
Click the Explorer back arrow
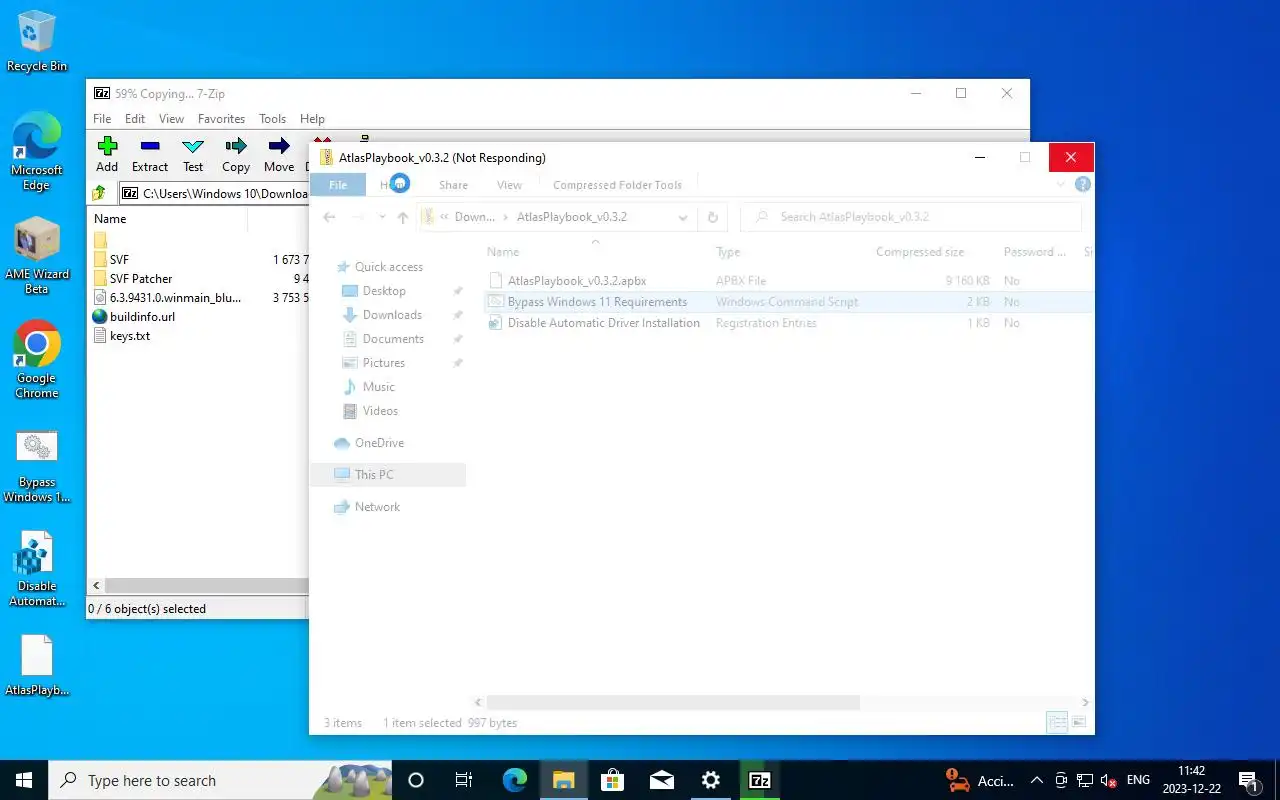click(329, 217)
